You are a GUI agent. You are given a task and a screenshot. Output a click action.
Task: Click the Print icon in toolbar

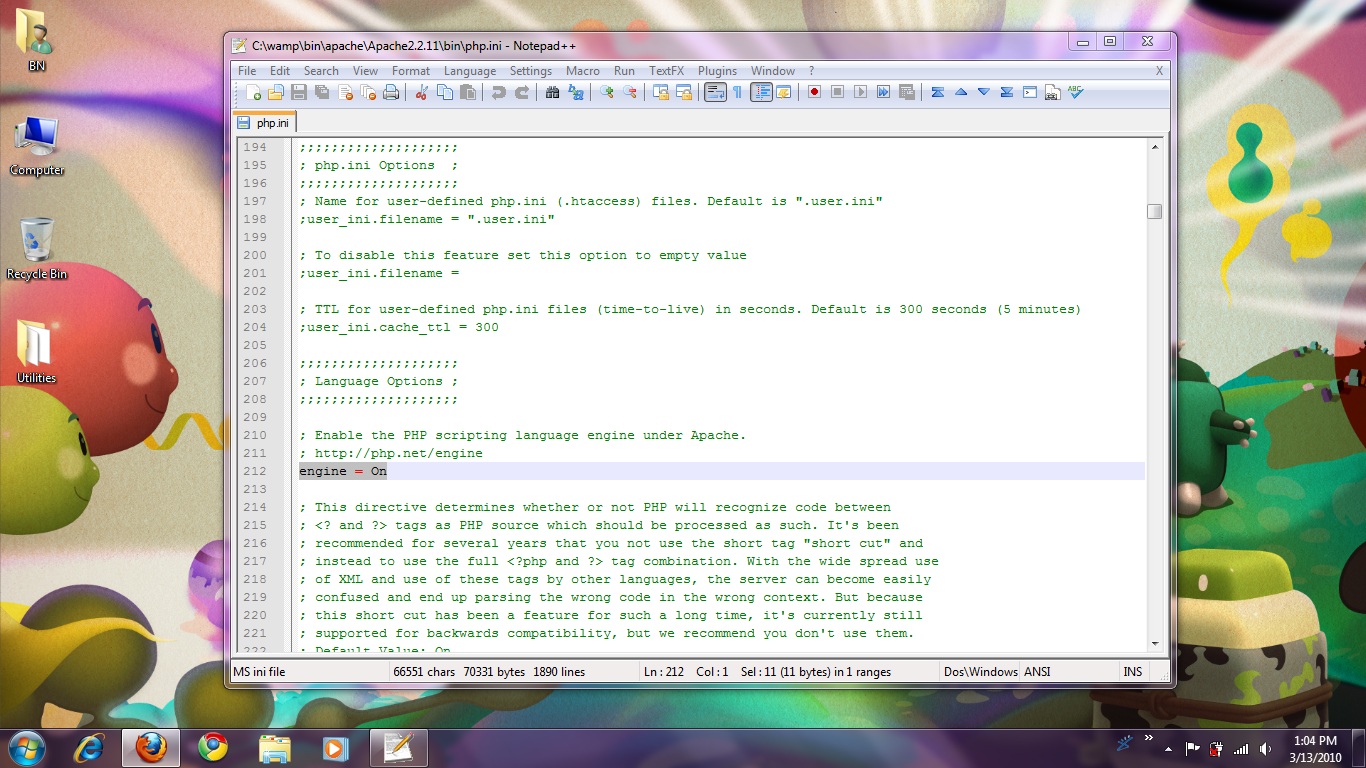(391, 92)
